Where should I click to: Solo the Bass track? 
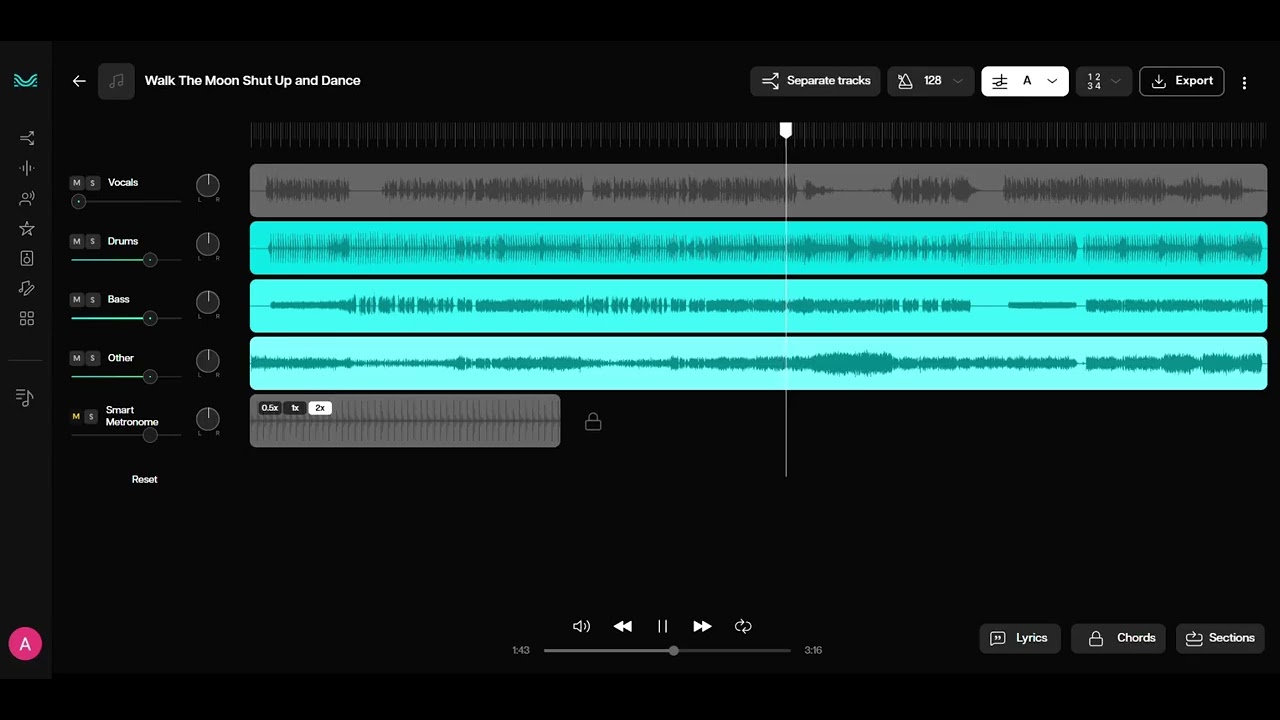click(93, 299)
